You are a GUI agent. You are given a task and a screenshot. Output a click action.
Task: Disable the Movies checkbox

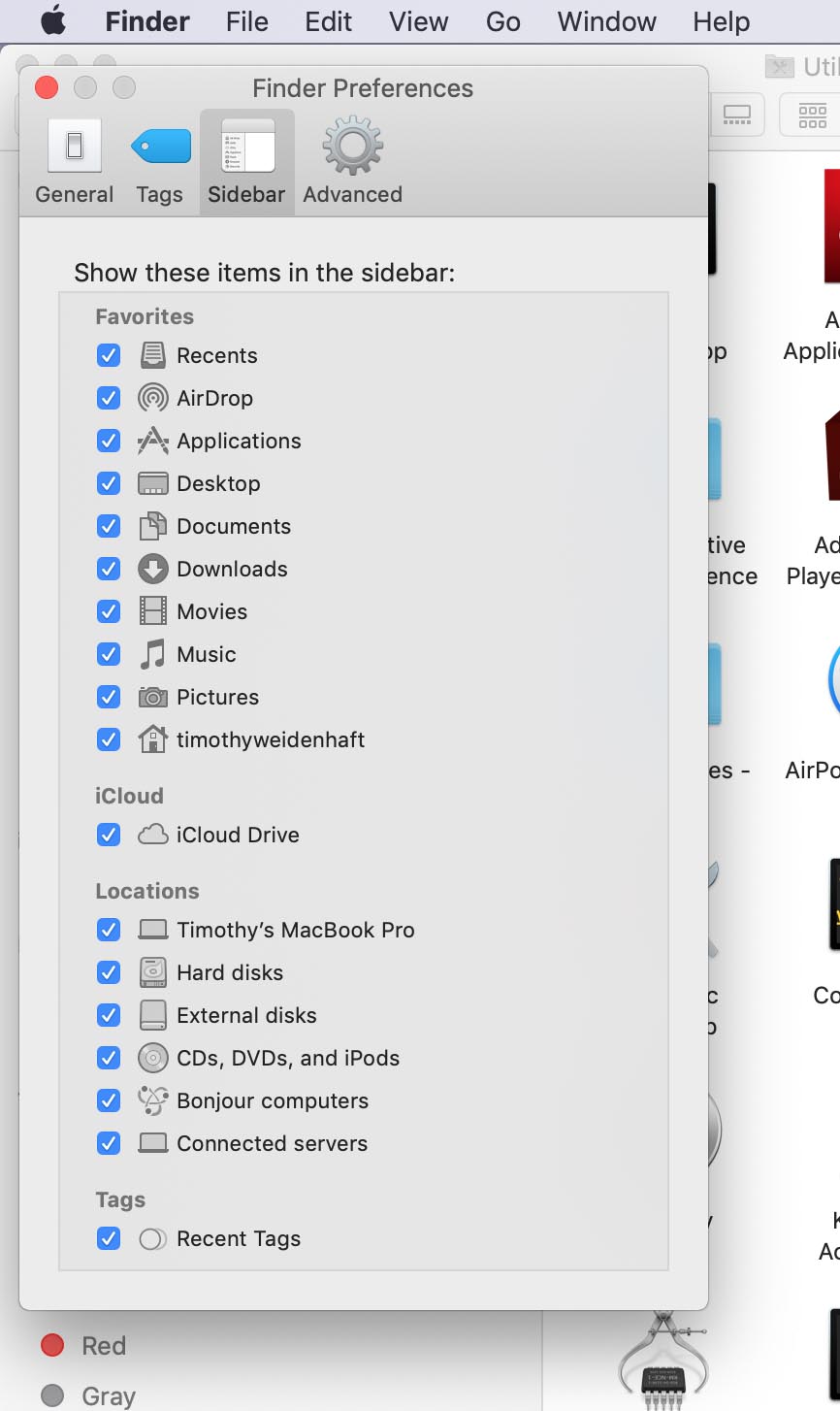[109, 611]
